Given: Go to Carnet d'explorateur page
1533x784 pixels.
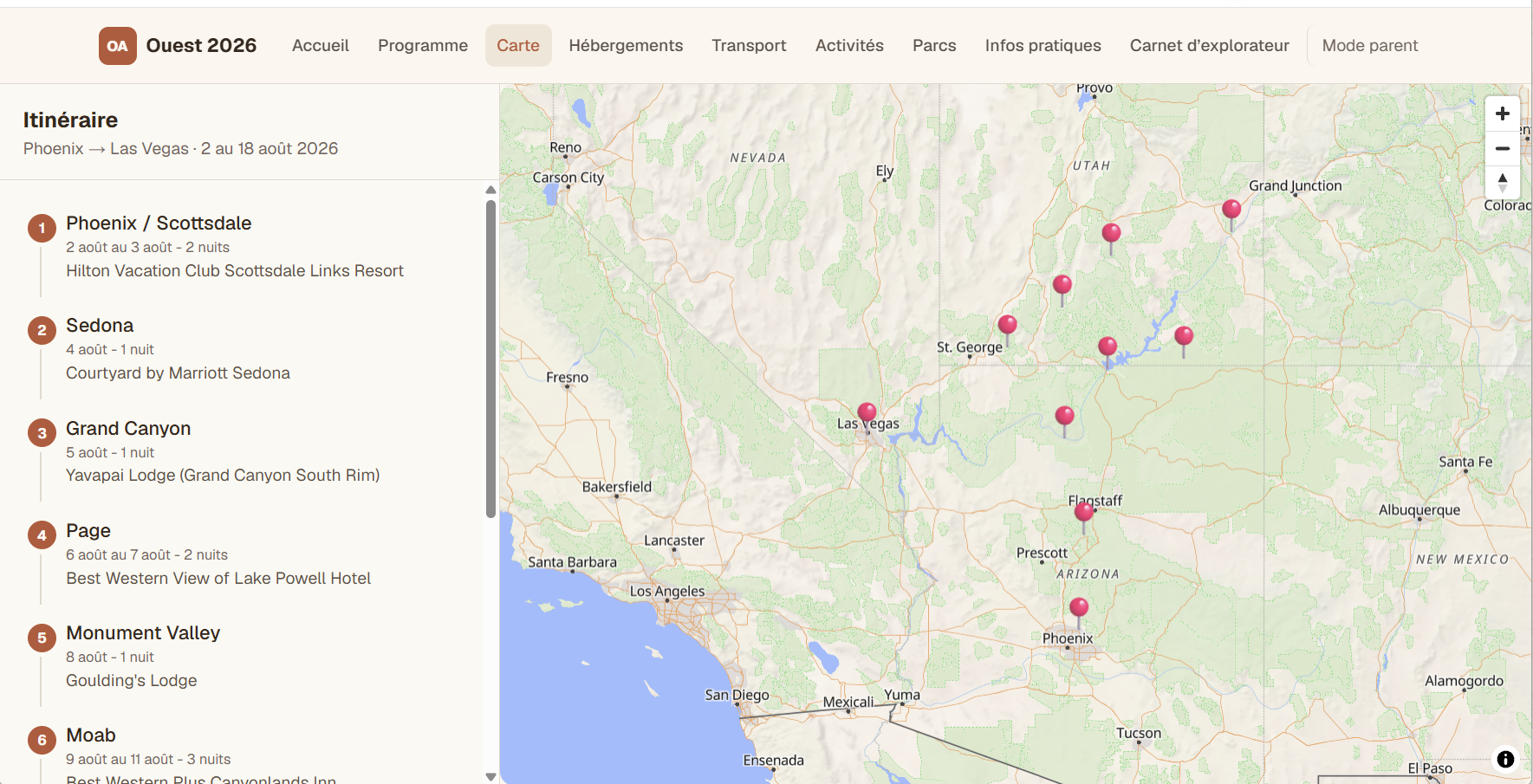Looking at the screenshot, I should [x=1209, y=46].
